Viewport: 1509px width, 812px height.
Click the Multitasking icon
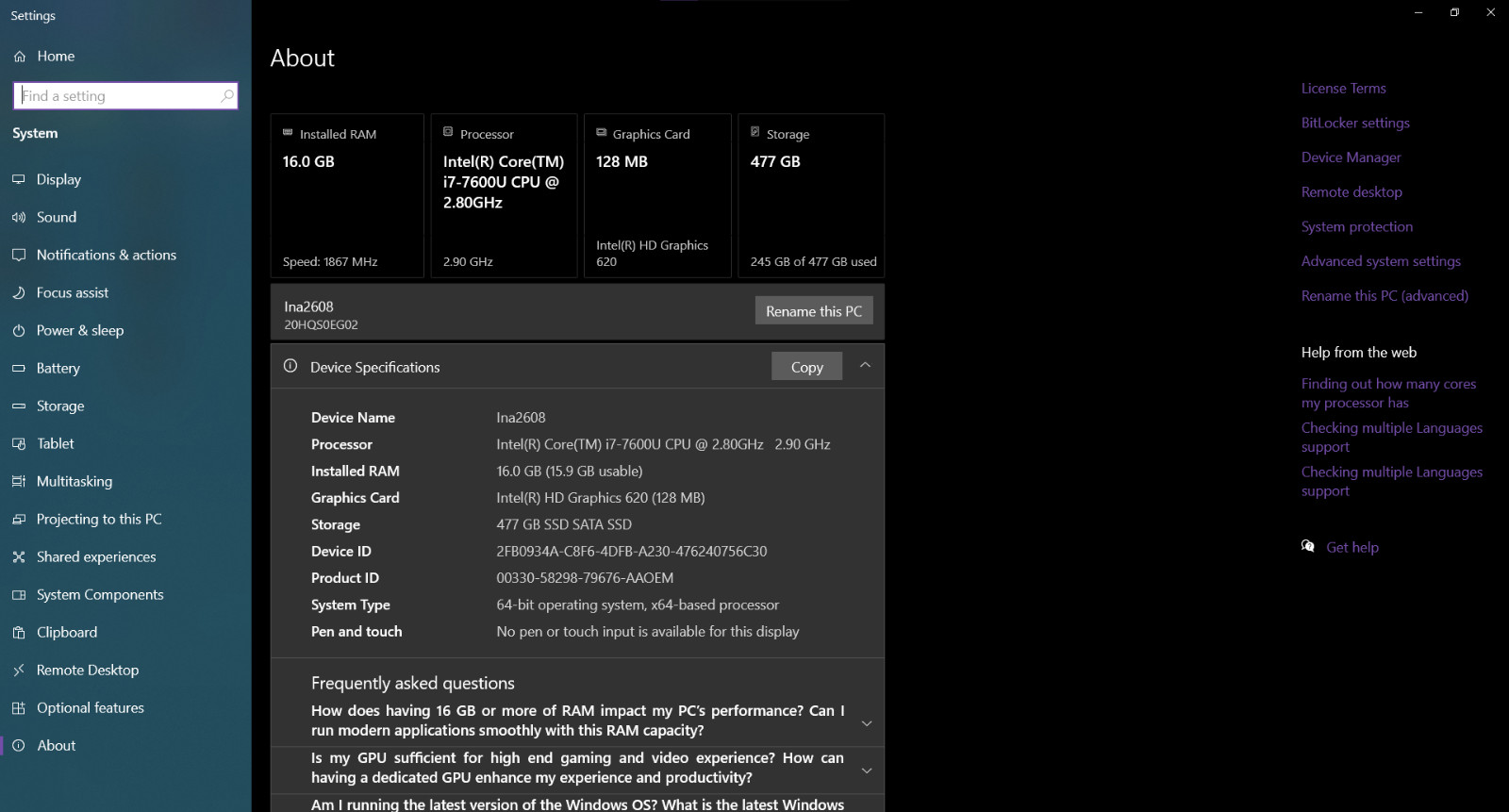[x=19, y=481]
